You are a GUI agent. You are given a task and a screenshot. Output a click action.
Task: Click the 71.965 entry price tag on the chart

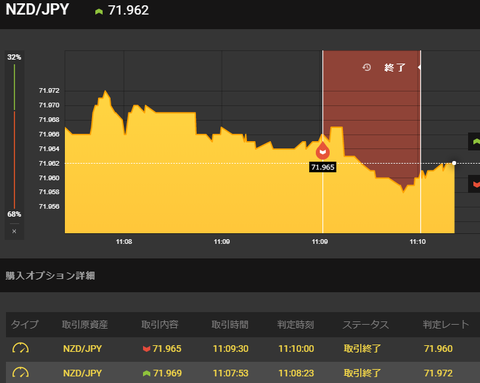coord(323,167)
